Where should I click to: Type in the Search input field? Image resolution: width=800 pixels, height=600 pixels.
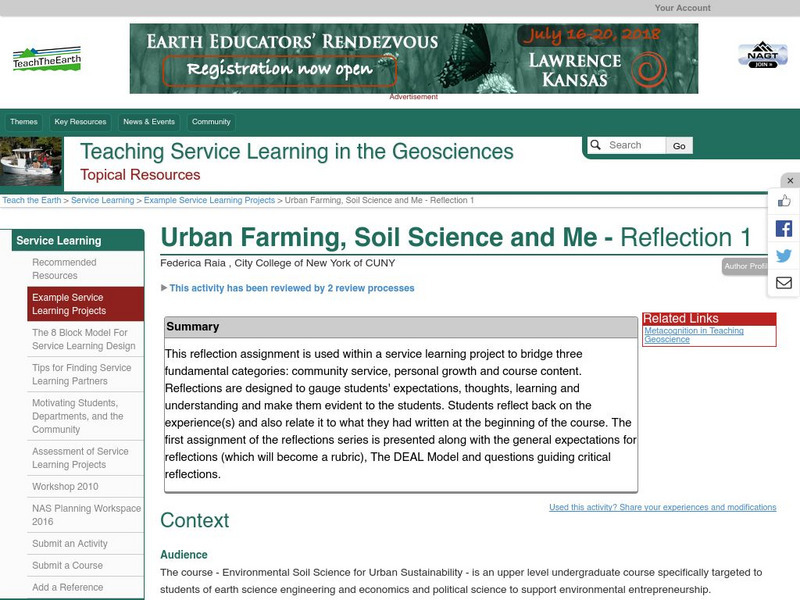(634, 145)
